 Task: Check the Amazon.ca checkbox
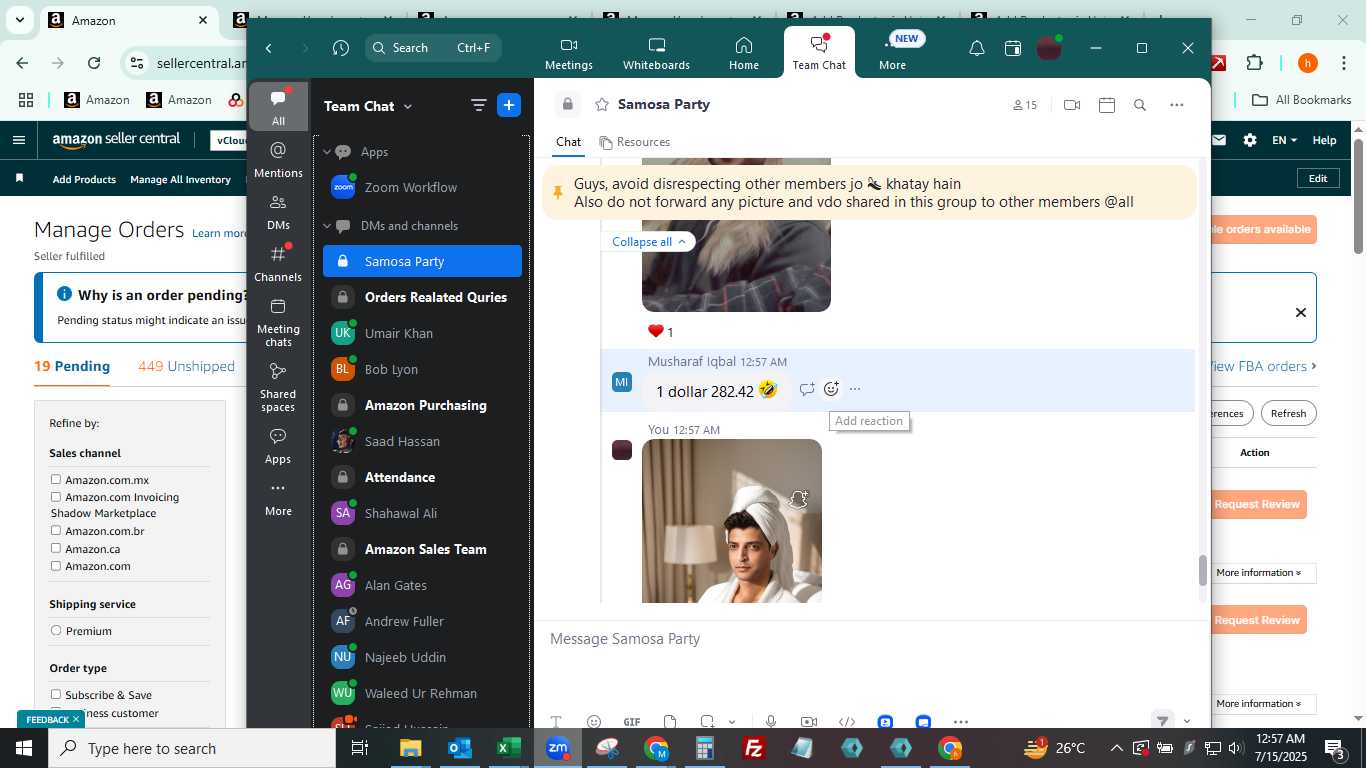pos(56,549)
